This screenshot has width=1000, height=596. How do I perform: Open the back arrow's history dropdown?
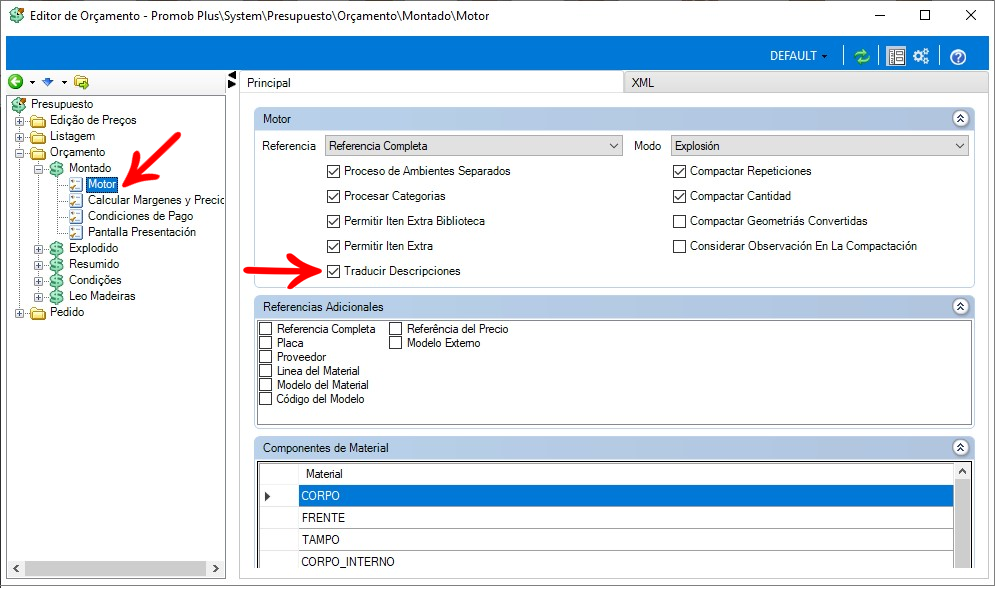[x=32, y=82]
